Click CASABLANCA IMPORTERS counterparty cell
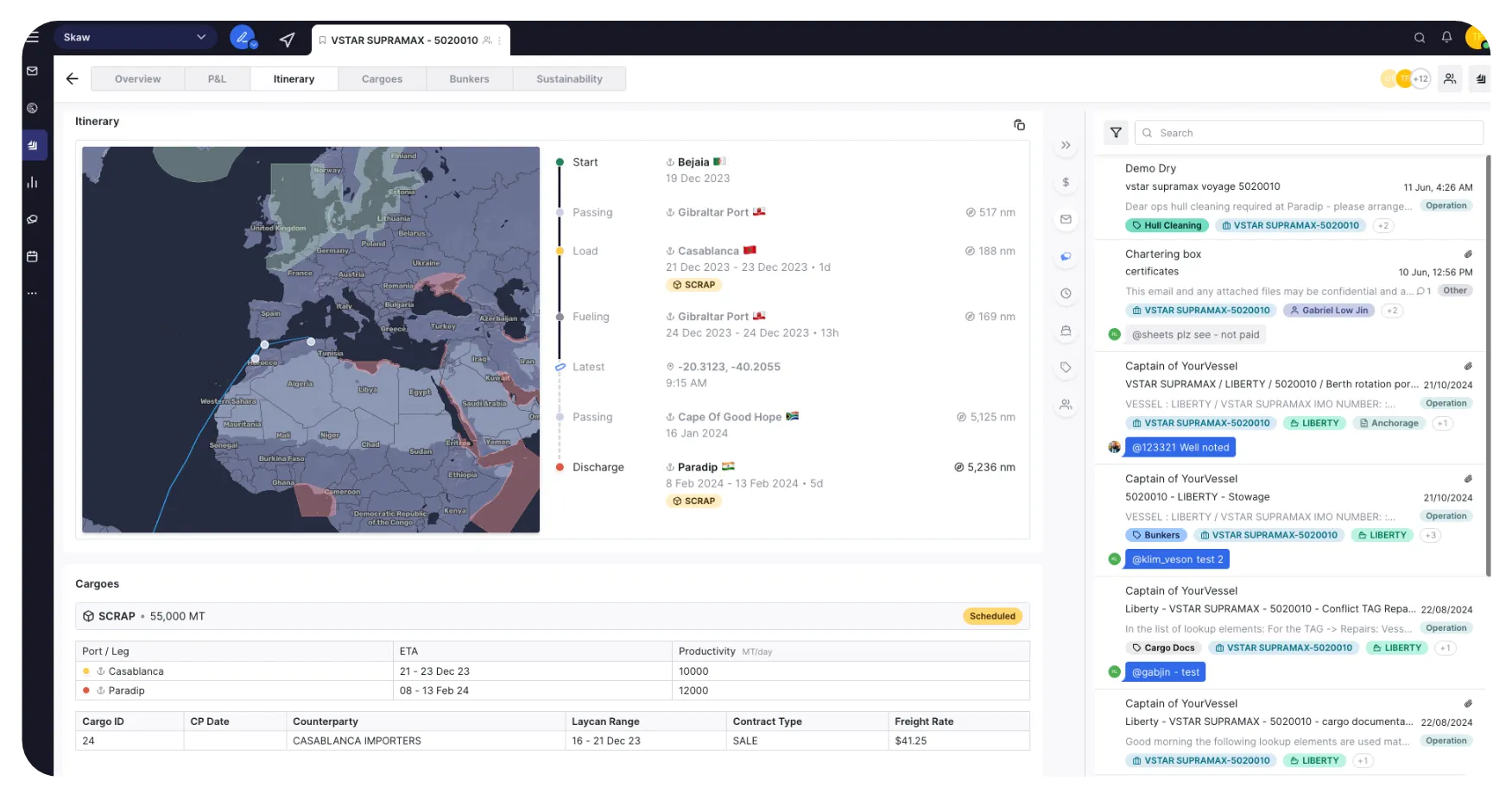The width and height of the screenshot is (1512, 800). 427,740
